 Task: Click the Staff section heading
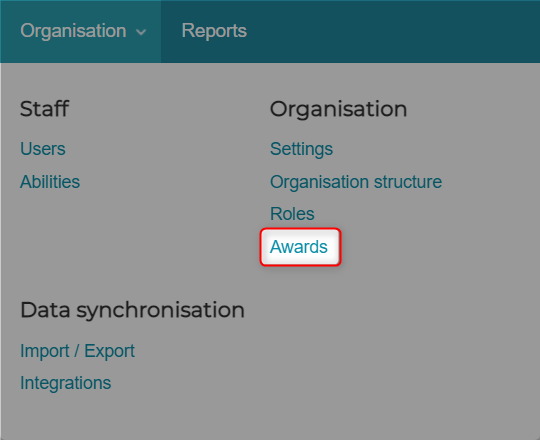coord(44,109)
